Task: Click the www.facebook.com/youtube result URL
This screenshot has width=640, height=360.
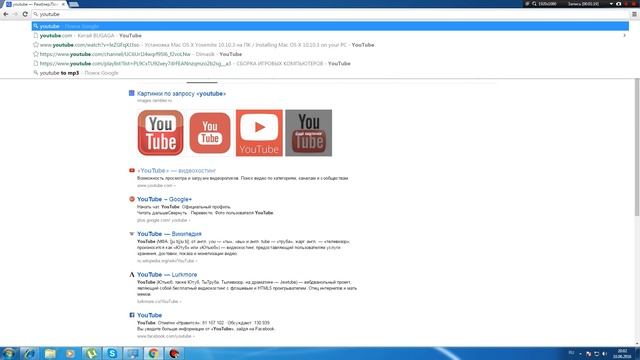Action: pyautogui.click(x=164, y=336)
